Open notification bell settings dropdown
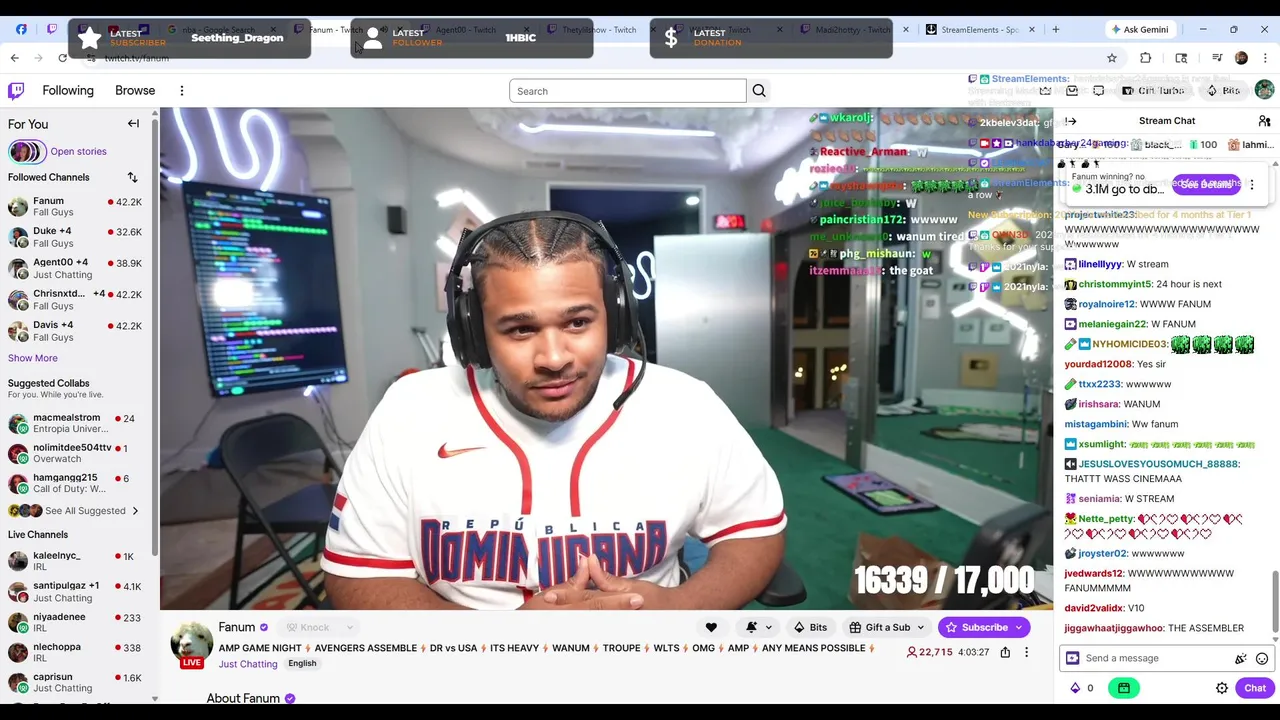 click(x=758, y=628)
